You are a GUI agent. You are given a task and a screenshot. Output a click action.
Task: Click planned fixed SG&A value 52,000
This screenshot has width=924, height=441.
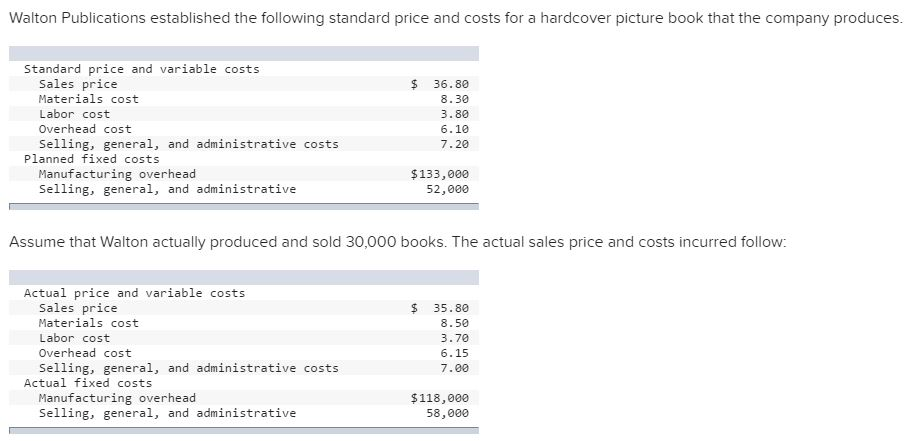(x=447, y=189)
